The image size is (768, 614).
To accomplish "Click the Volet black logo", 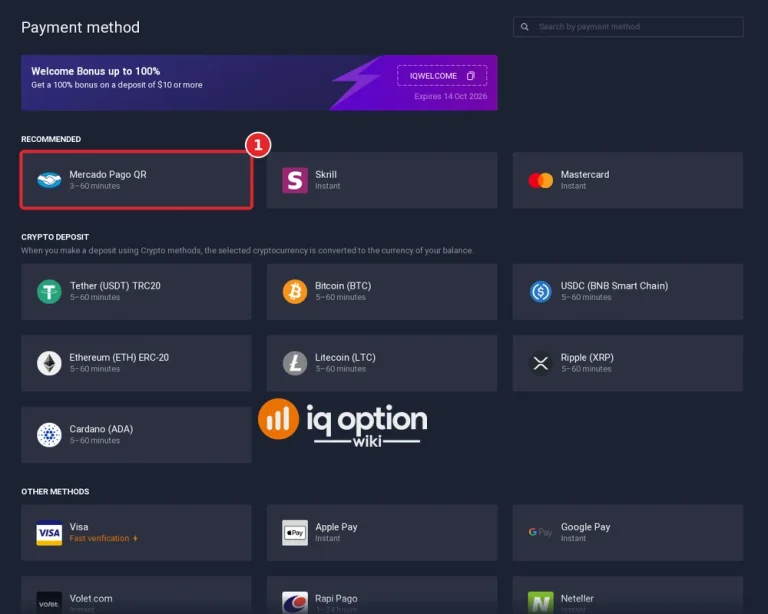I will point(49,603).
